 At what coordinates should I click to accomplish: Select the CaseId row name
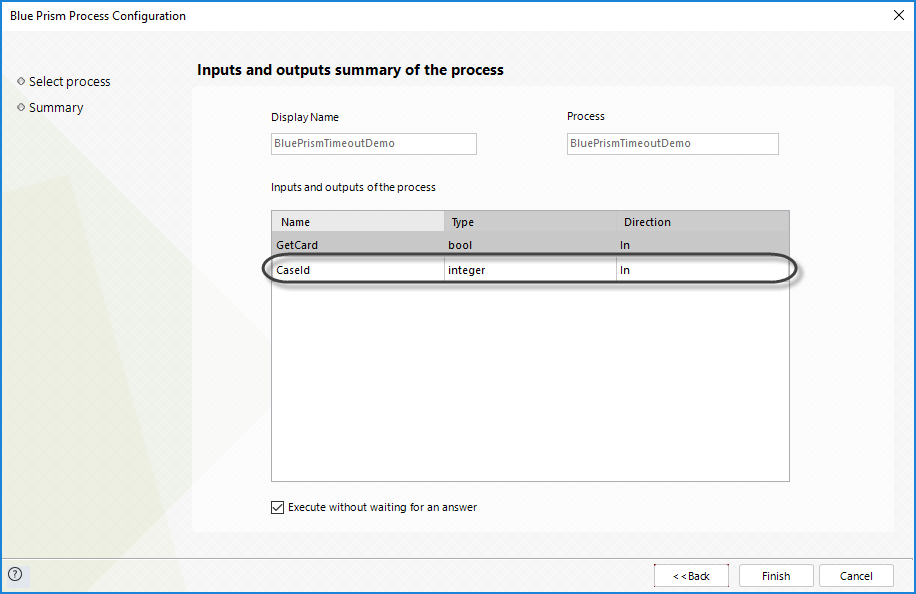[x=293, y=270]
